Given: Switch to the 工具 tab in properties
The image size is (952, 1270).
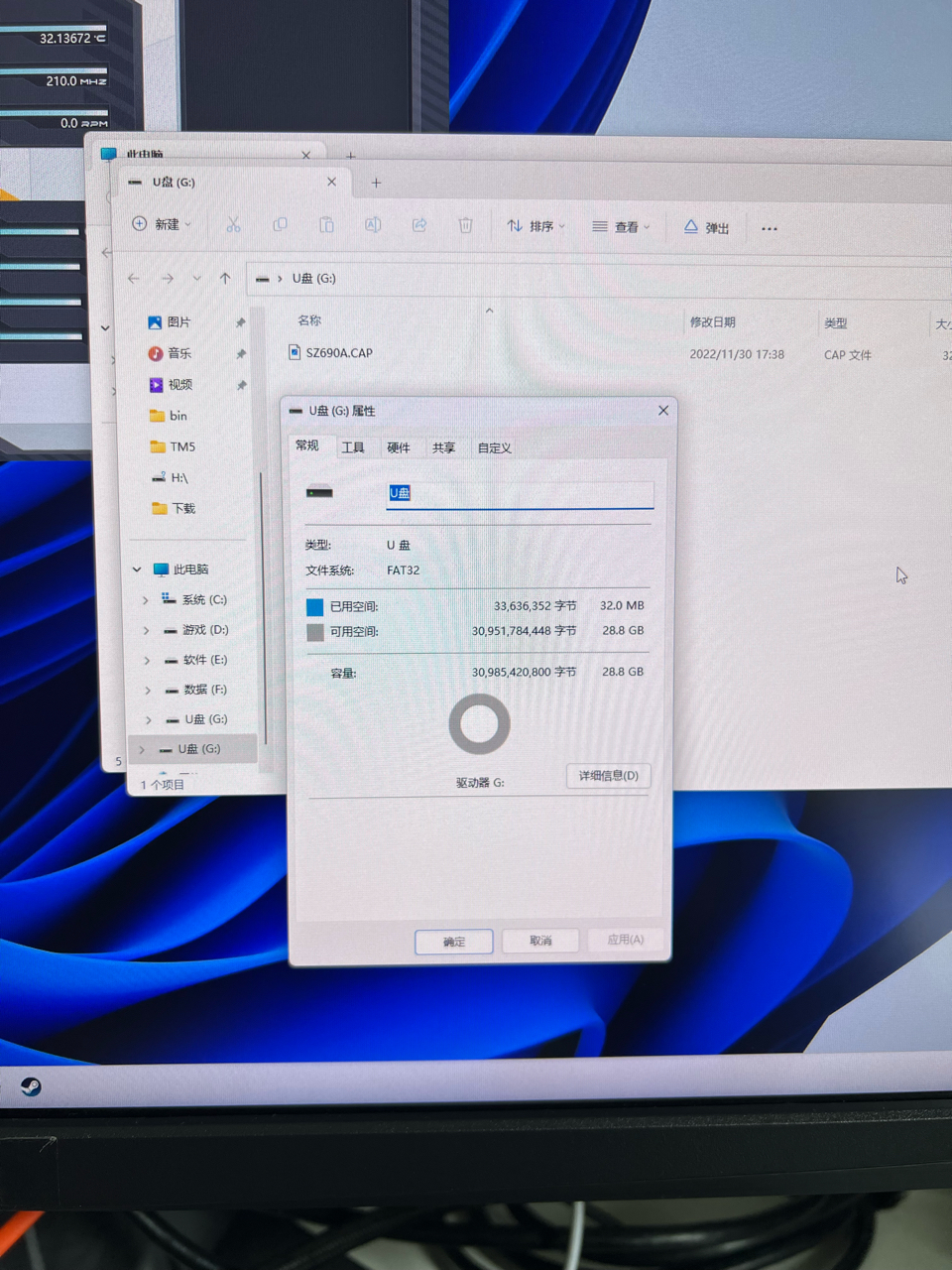Looking at the screenshot, I should click(x=353, y=447).
